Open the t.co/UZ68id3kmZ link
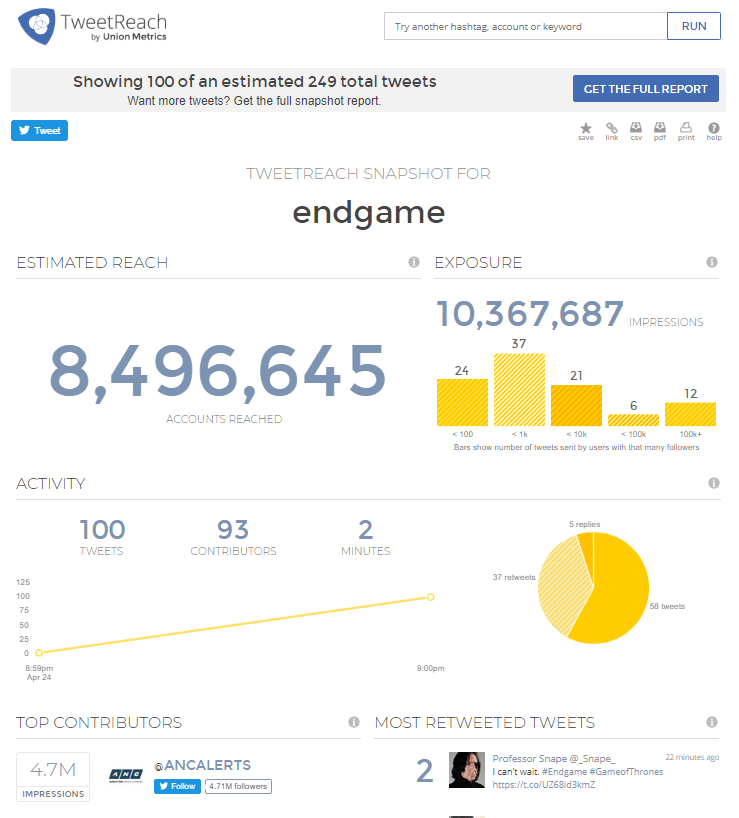Screen dimensions: 739x818 [544, 785]
